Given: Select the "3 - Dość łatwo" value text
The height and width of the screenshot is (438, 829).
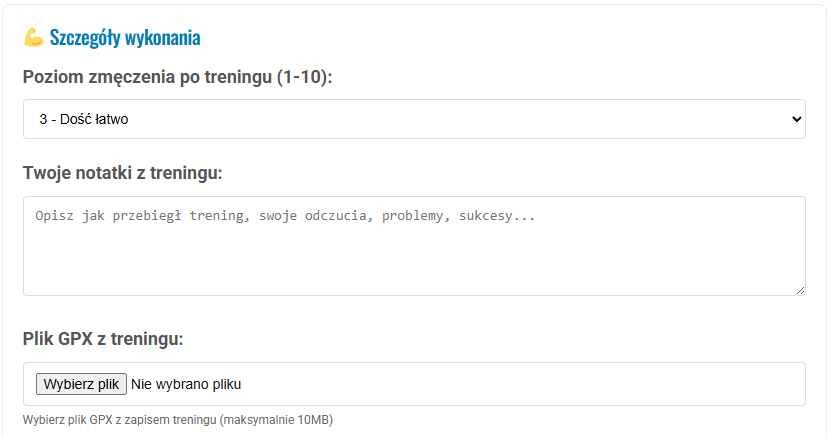Looking at the screenshot, I should (x=84, y=119).
